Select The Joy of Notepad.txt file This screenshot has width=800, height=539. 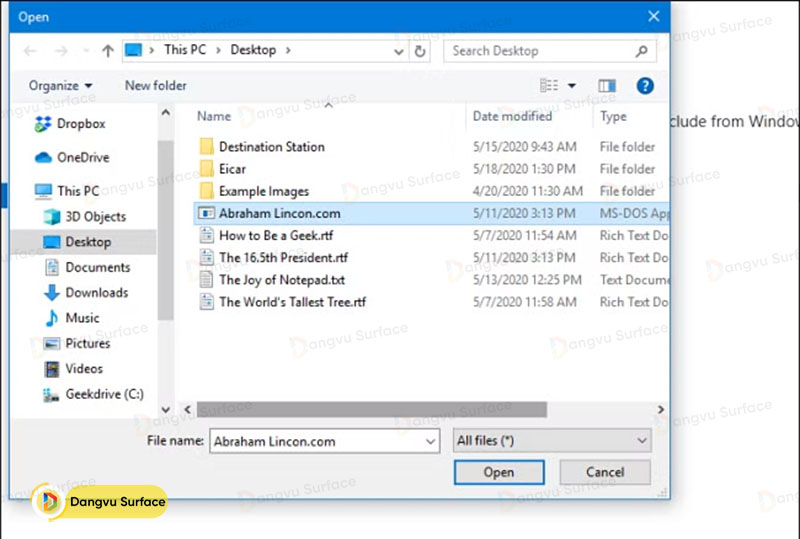(281, 280)
